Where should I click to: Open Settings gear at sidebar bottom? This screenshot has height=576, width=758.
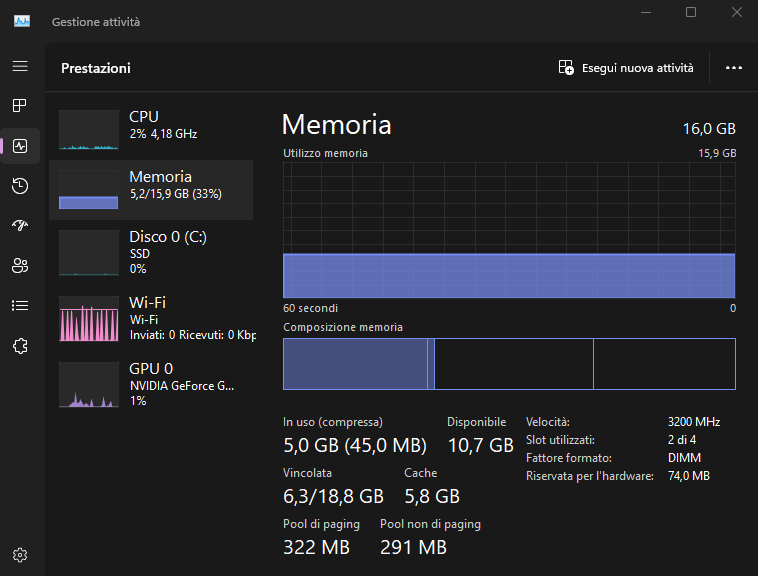tap(20, 555)
